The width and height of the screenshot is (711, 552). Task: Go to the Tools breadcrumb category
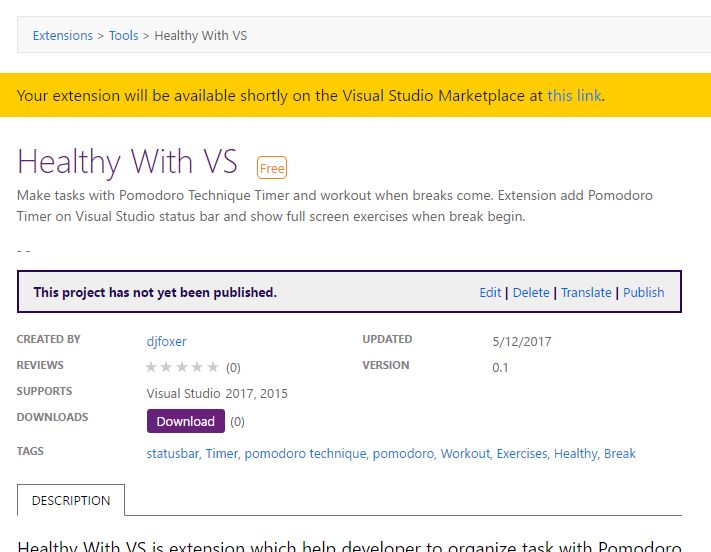coord(123,35)
